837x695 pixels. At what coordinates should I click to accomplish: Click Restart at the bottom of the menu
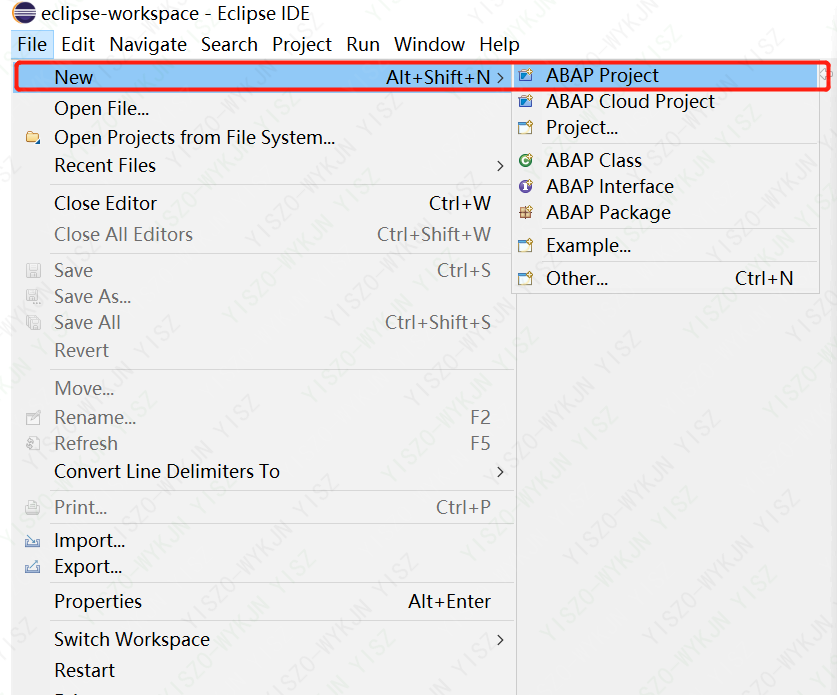pyautogui.click(x=84, y=670)
